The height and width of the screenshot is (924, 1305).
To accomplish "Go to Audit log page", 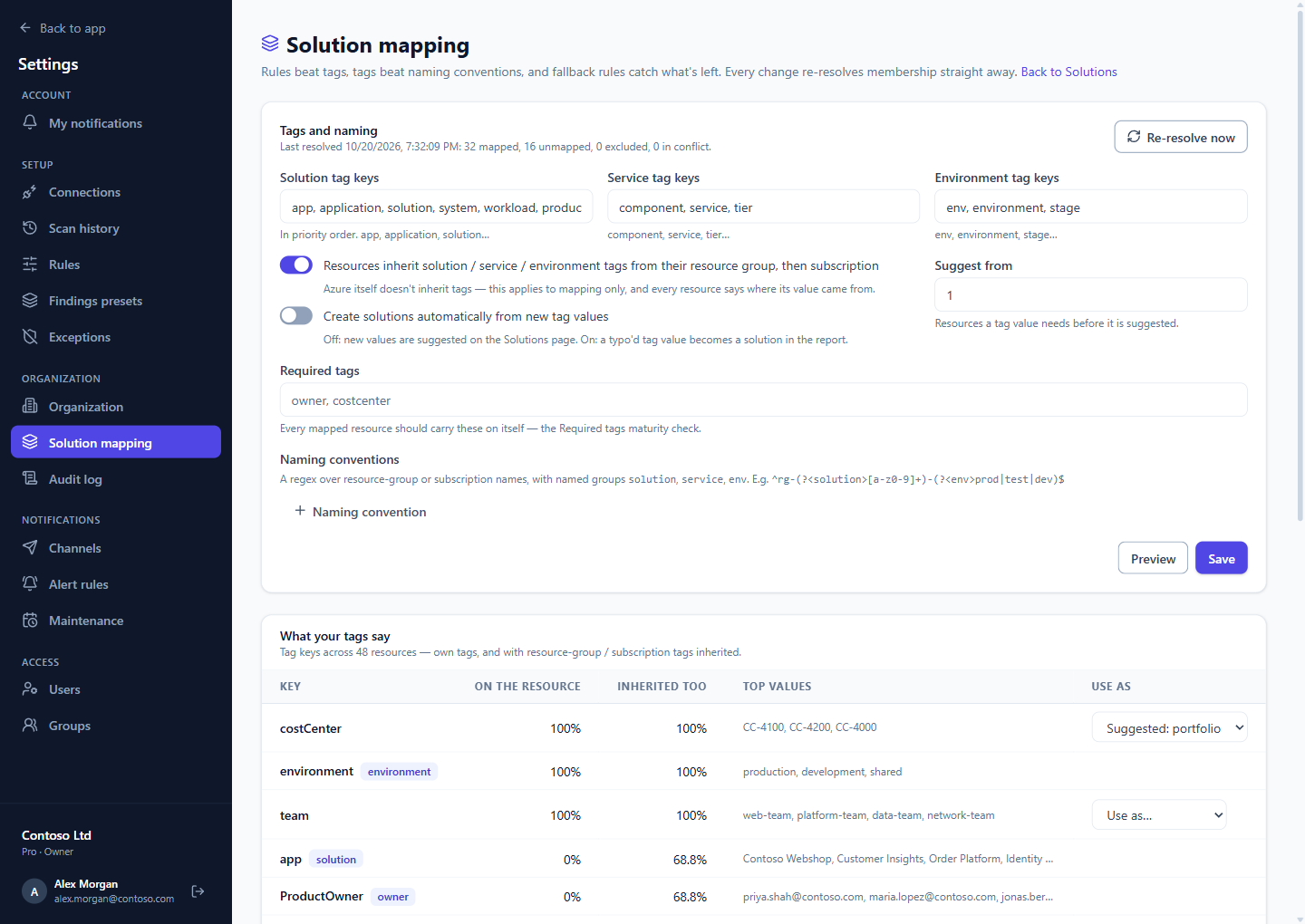I will [x=116, y=478].
